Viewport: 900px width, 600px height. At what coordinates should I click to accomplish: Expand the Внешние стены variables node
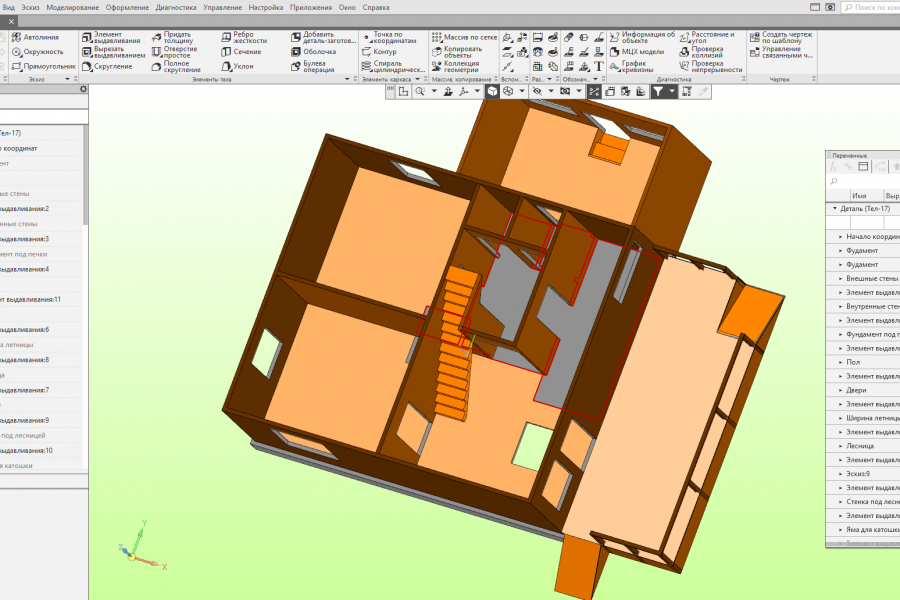tap(841, 278)
